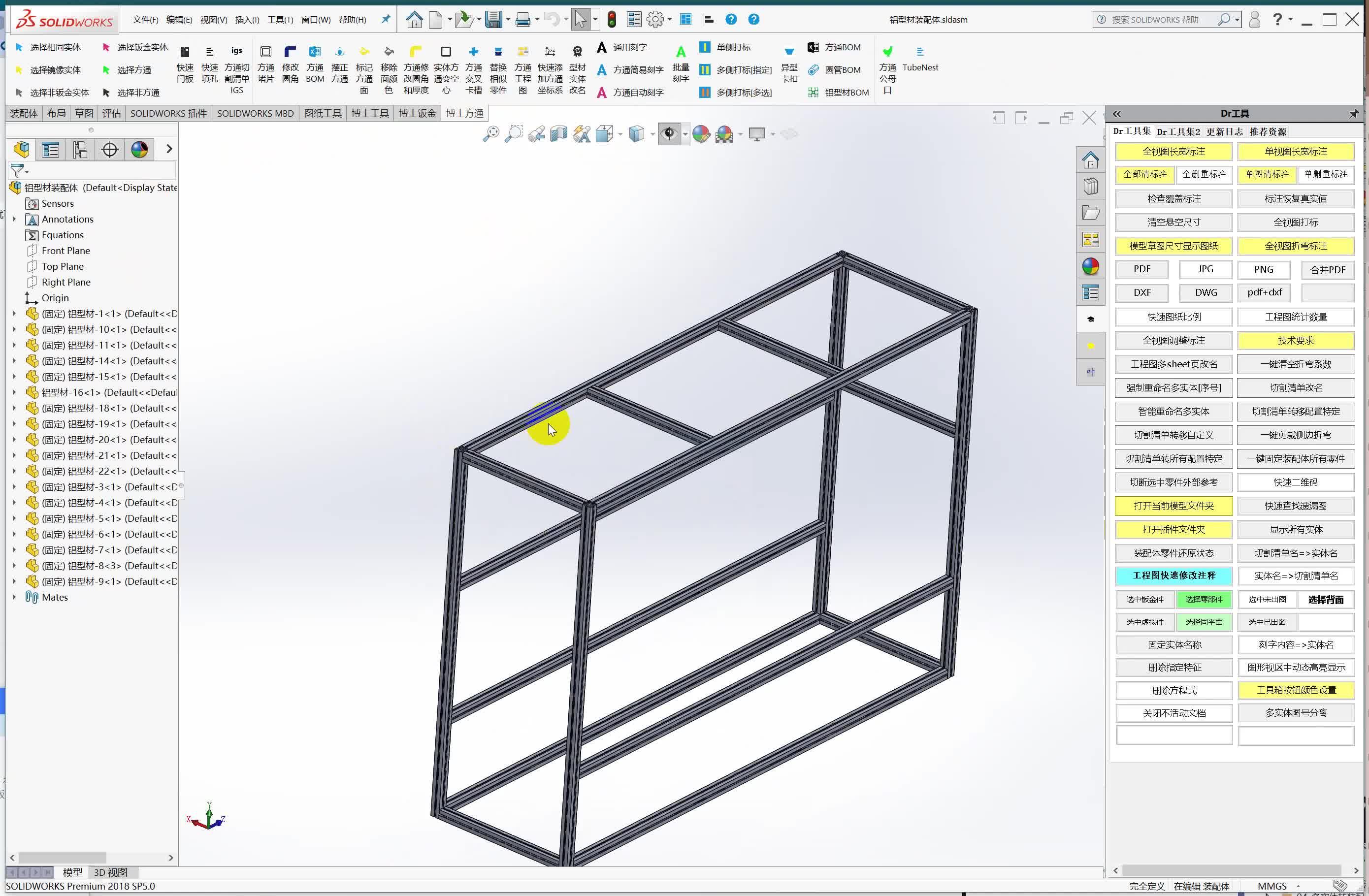This screenshot has width=1369, height=896.
Task: Expand the Annotations tree node
Action: 14,219
